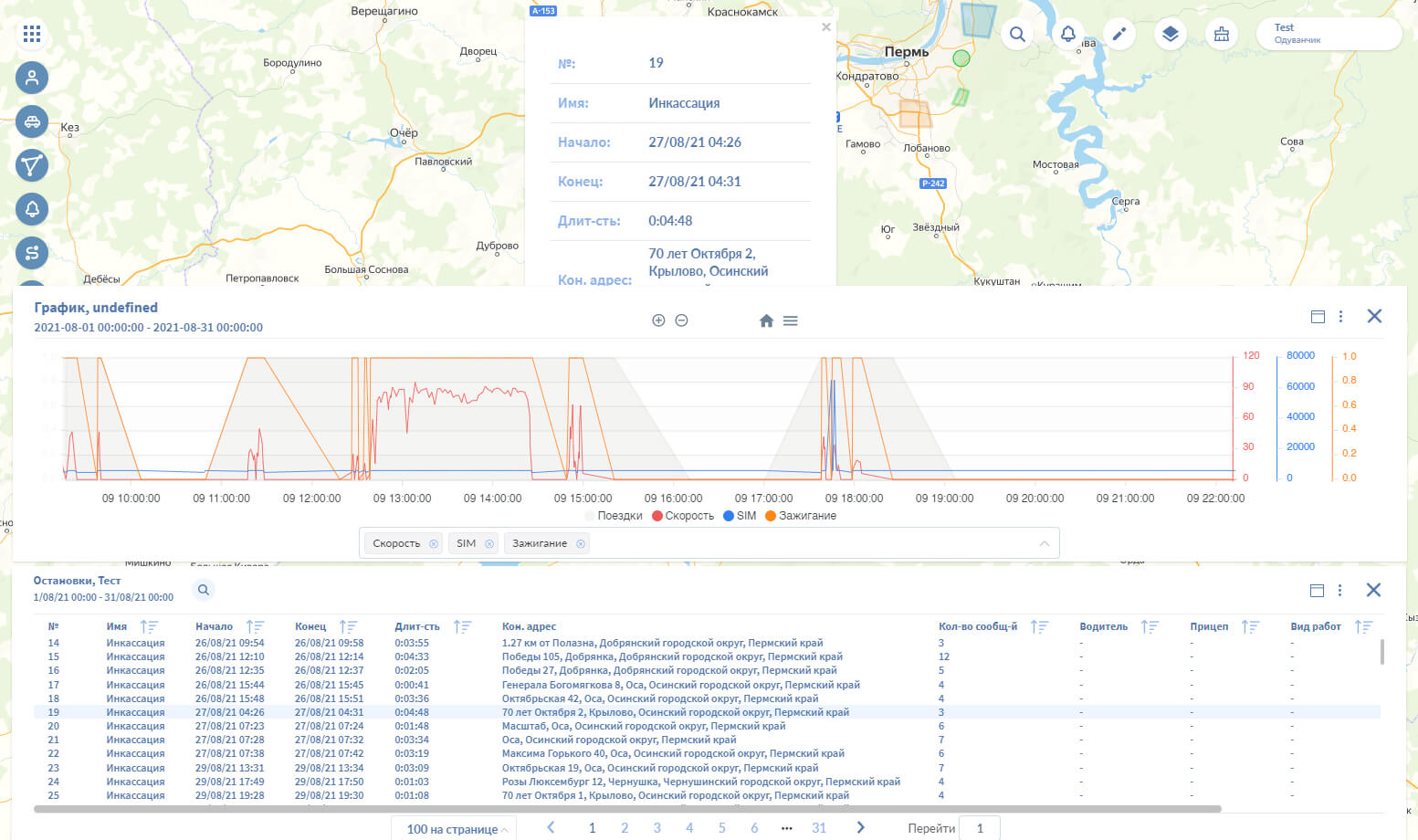Zoom in on the chart
The height and width of the screenshot is (840, 1418).
[x=658, y=320]
